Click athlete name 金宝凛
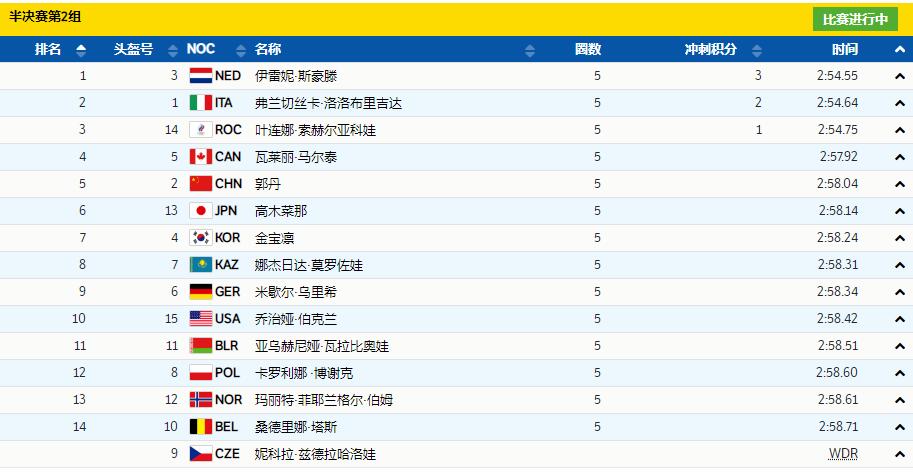Image resolution: width=913 pixels, height=472 pixels. click(274, 238)
